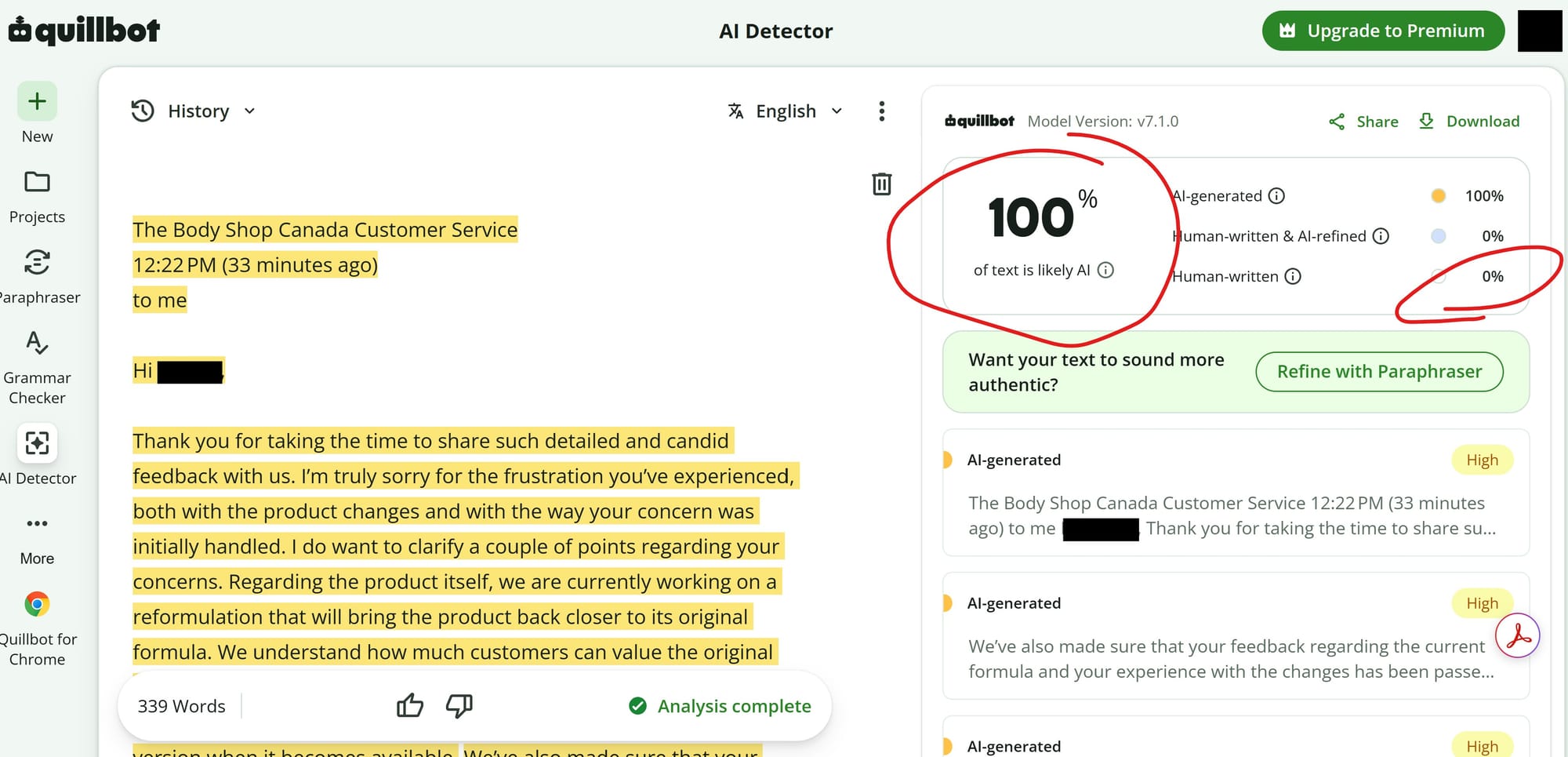The image size is (1568, 757).
Task: Click the orange AI-generated color dot
Action: pos(1438,195)
